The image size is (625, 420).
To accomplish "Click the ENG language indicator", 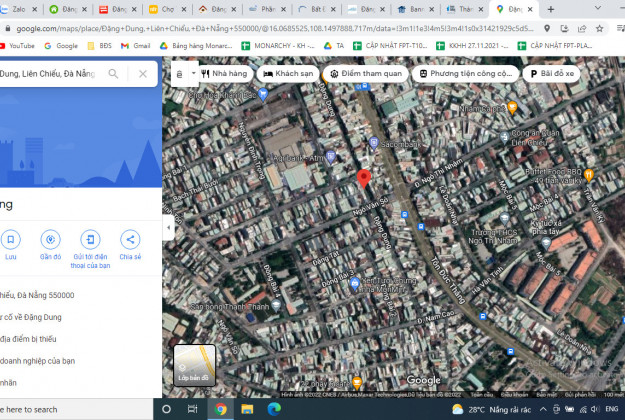I will click(x=612, y=409).
